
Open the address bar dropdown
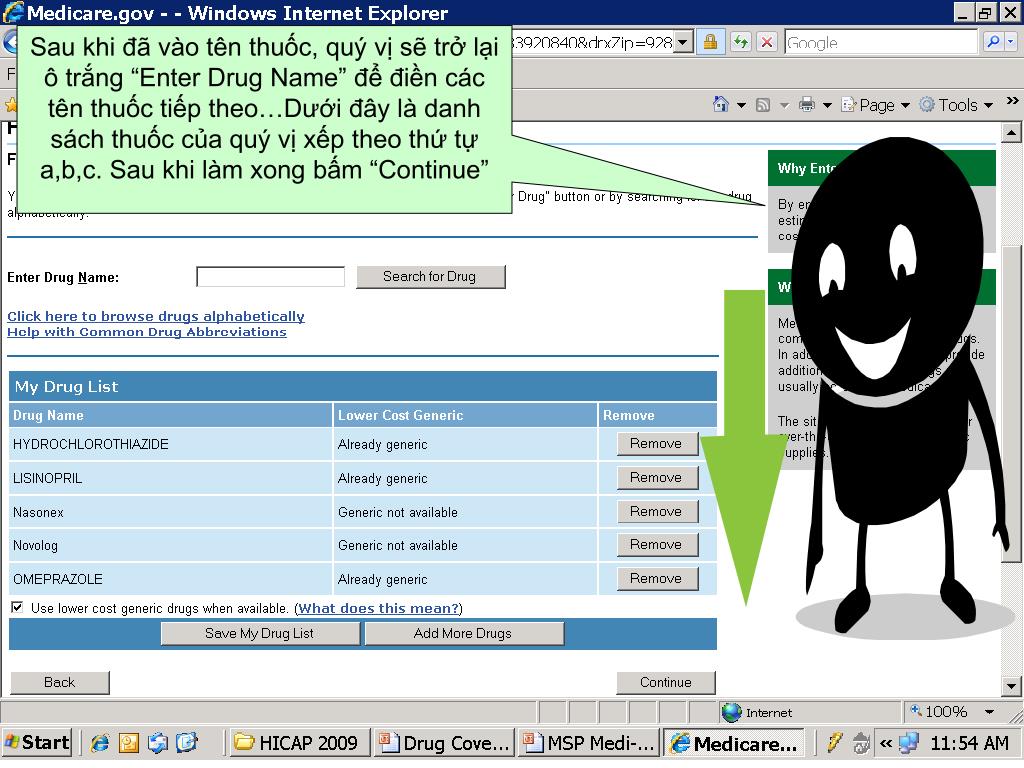pyautogui.click(x=682, y=42)
